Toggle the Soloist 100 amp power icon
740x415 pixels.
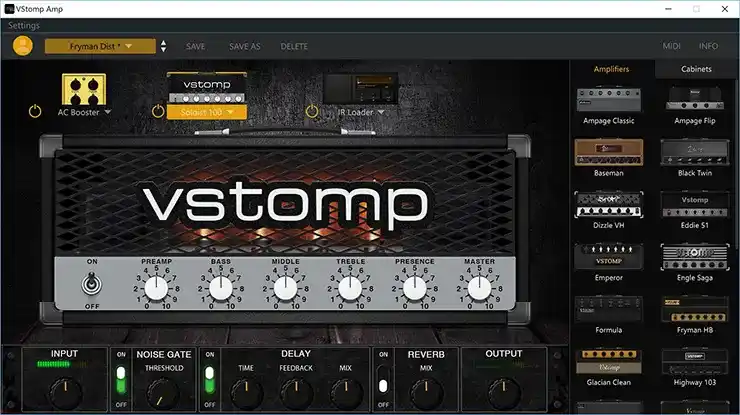tap(158, 111)
